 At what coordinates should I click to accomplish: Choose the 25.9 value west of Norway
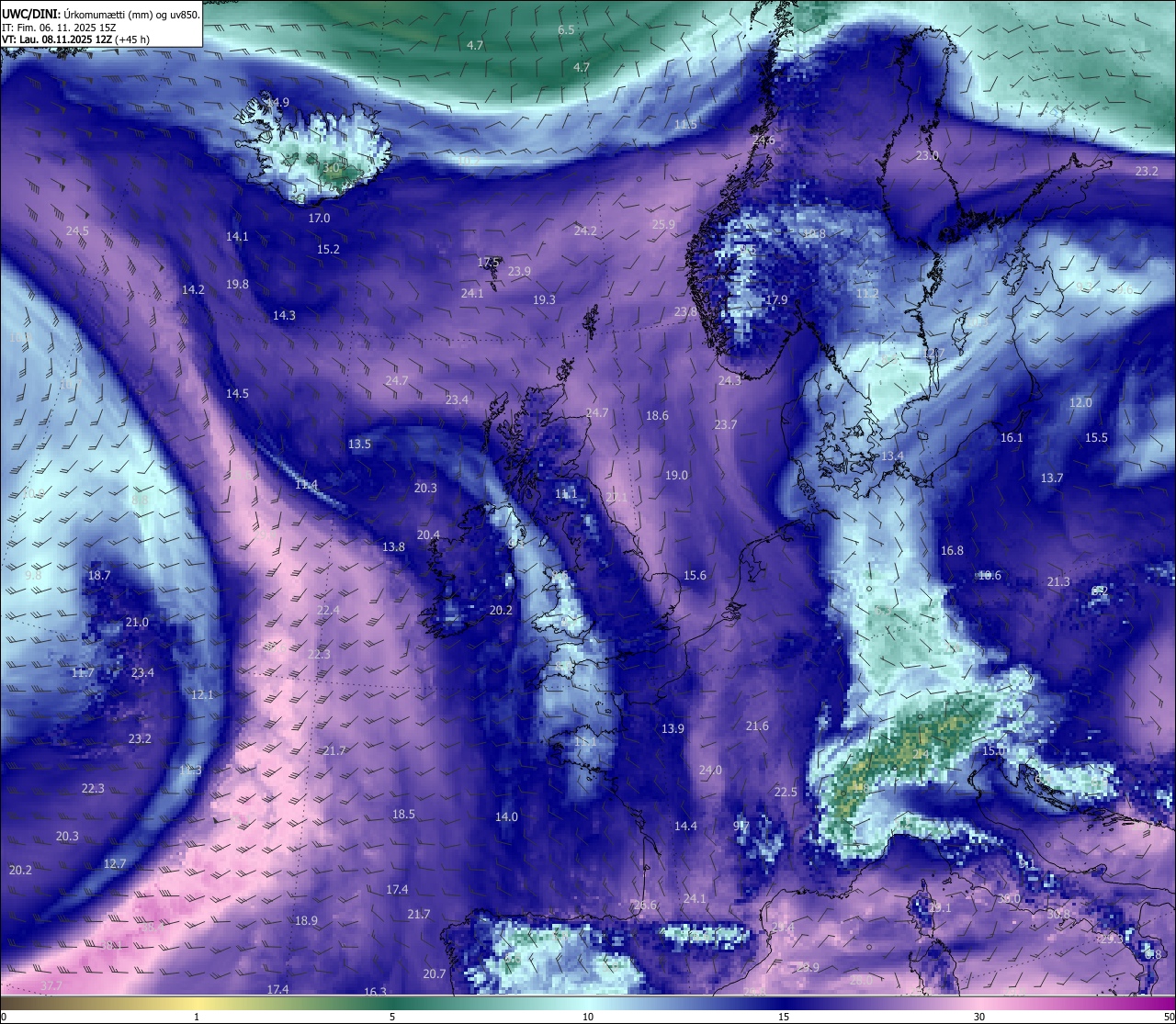click(663, 225)
